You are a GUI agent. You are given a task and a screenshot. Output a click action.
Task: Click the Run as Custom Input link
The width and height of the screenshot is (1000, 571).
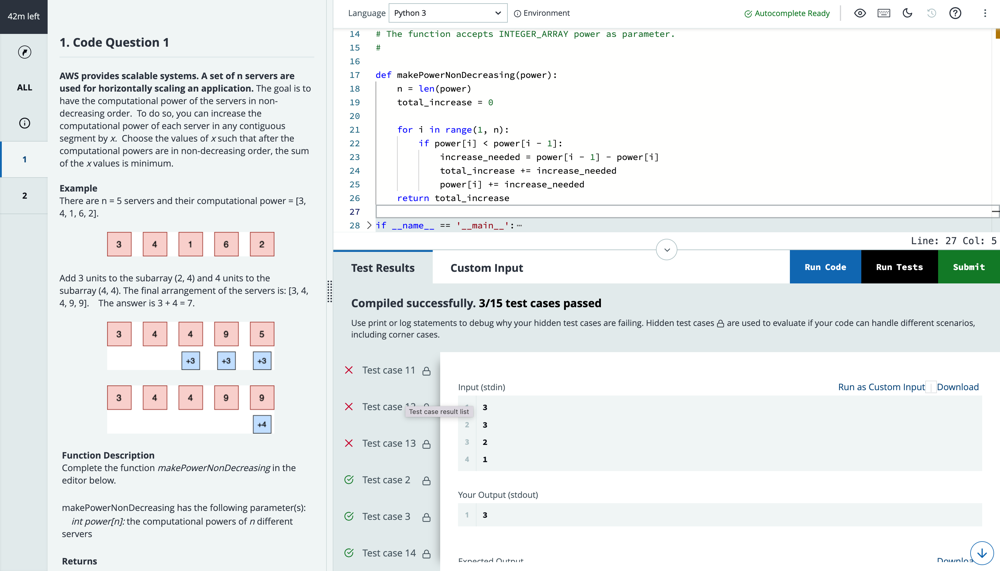[881, 387]
